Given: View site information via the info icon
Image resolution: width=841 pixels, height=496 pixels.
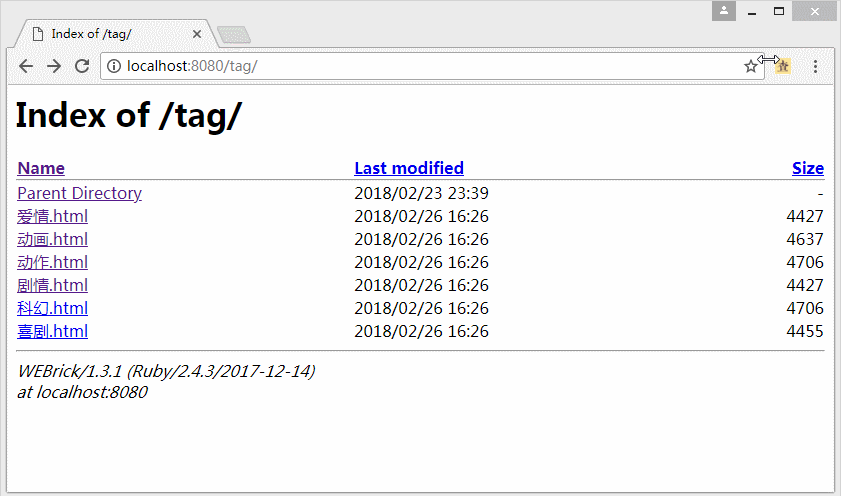Looking at the screenshot, I should point(114,66).
